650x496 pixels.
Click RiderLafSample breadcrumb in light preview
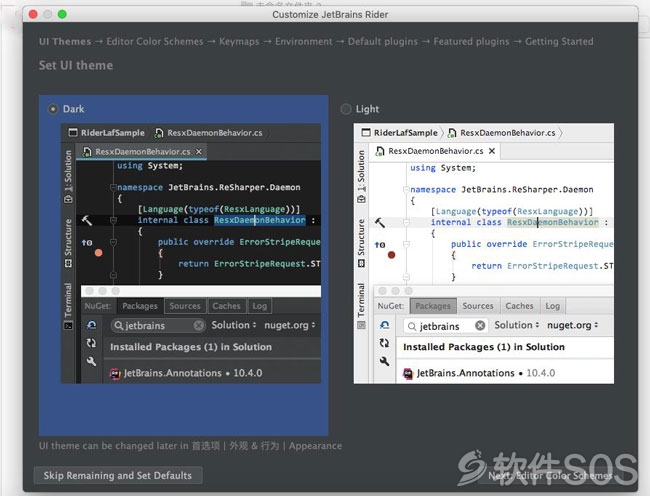click(400, 133)
